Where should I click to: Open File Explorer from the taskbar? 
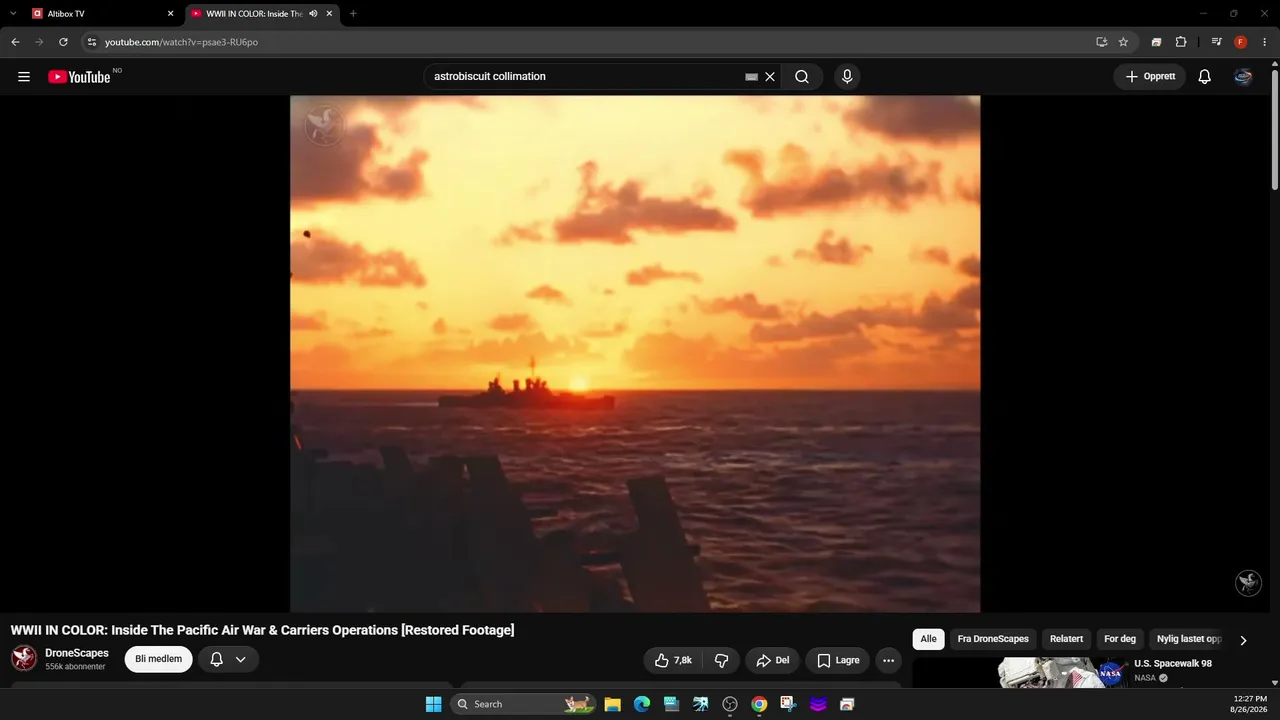point(613,704)
